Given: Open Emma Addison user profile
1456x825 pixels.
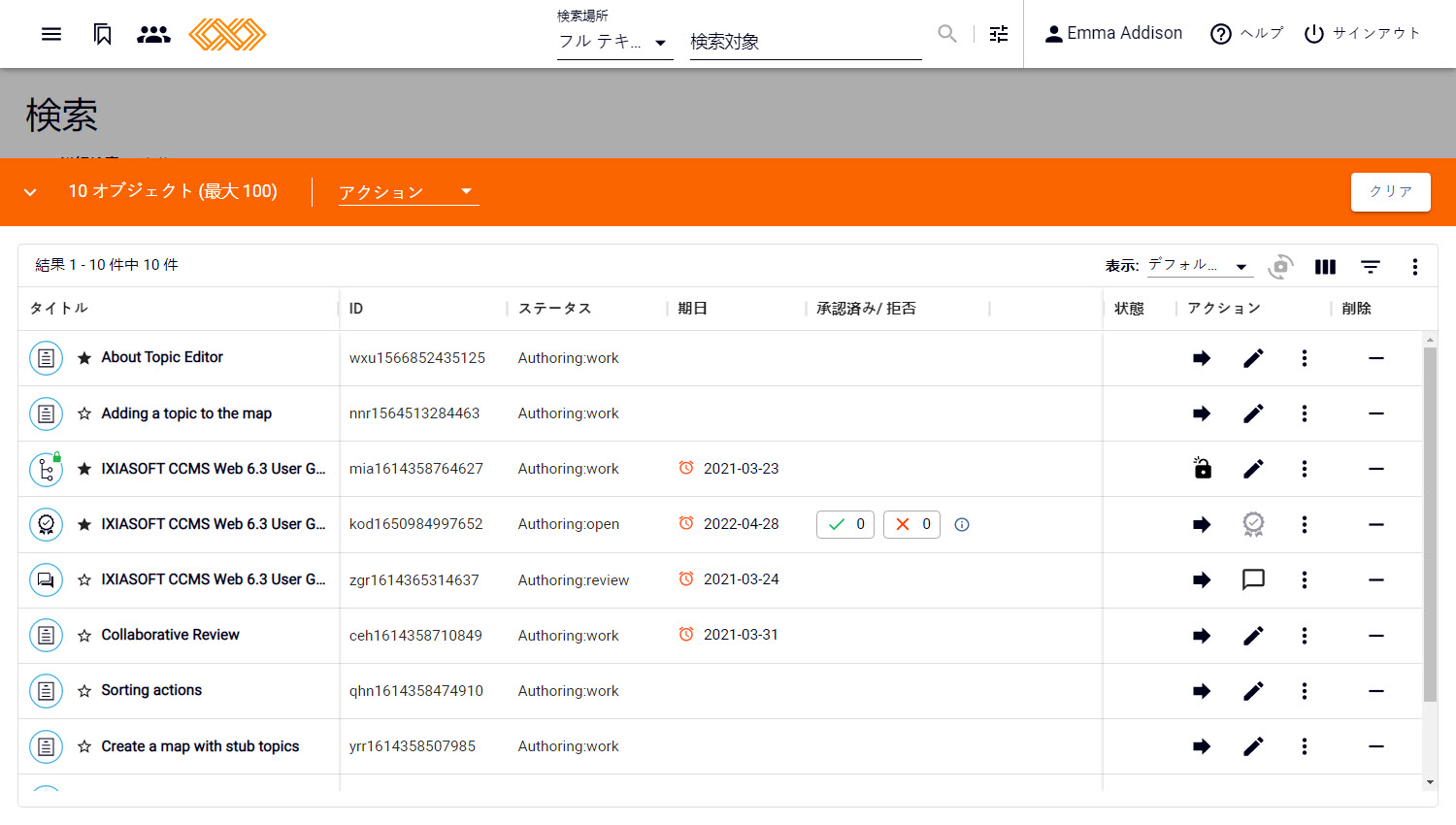Looking at the screenshot, I should [x=1113, y=34].
